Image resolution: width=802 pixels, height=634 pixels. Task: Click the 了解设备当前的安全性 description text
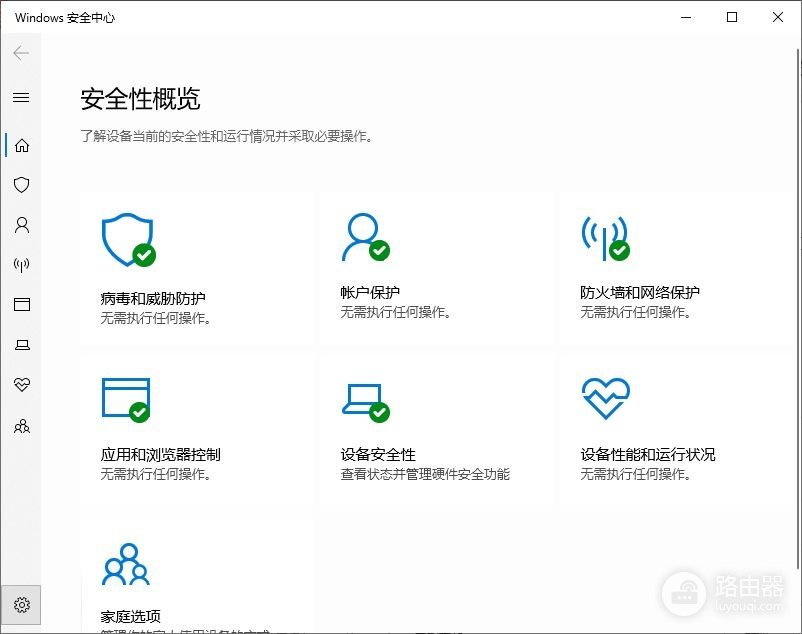click(x=226, y=136)
